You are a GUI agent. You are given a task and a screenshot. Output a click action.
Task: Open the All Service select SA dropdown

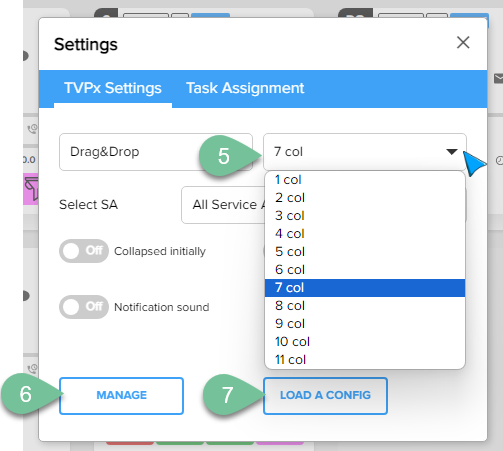click(223, 205)
